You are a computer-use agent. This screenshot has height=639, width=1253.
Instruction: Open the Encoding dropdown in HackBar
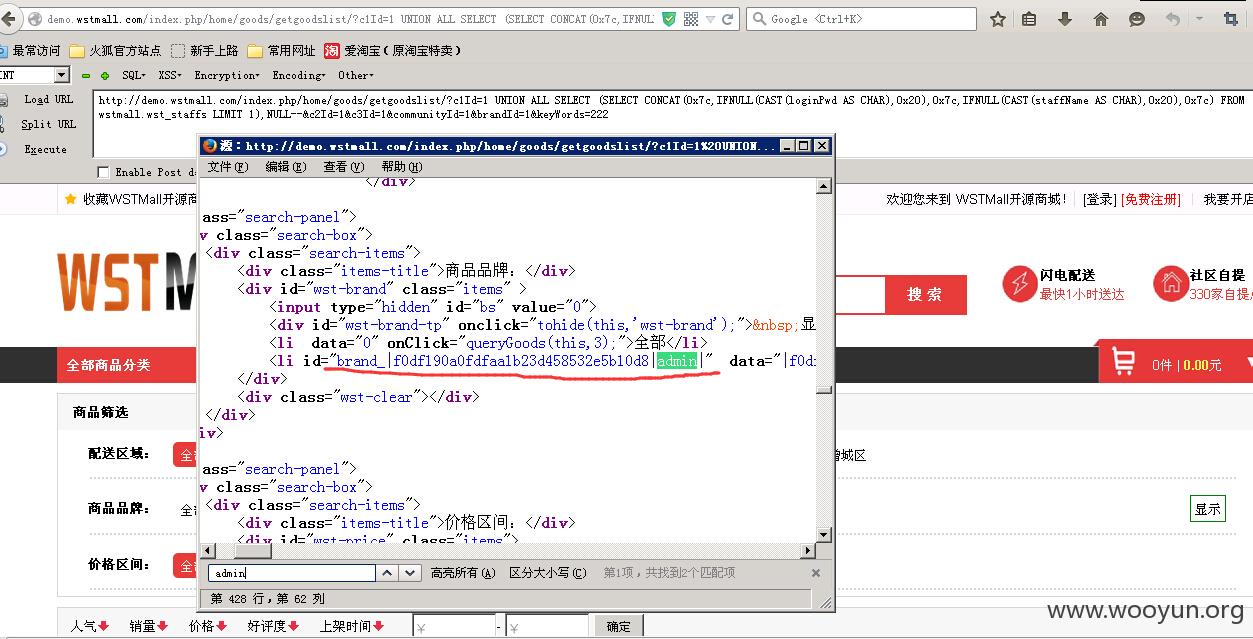click(x=298, y=75)
